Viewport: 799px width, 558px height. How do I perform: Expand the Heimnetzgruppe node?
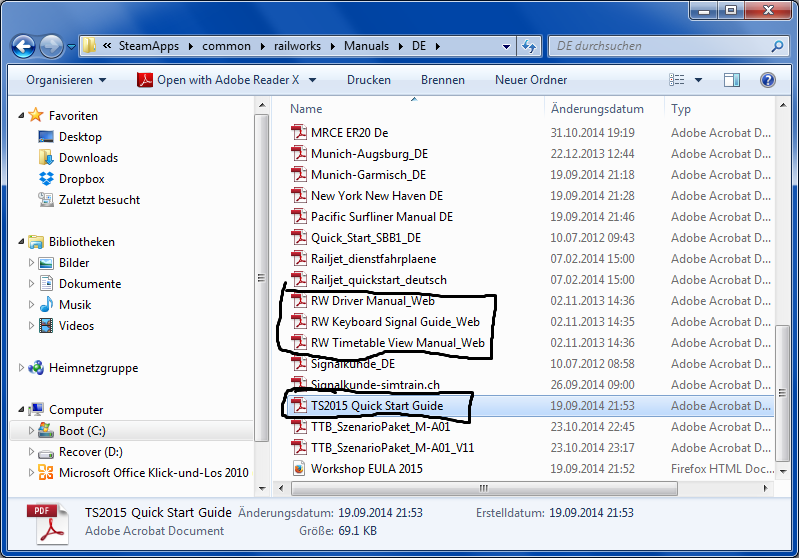(x=21, y=367)
